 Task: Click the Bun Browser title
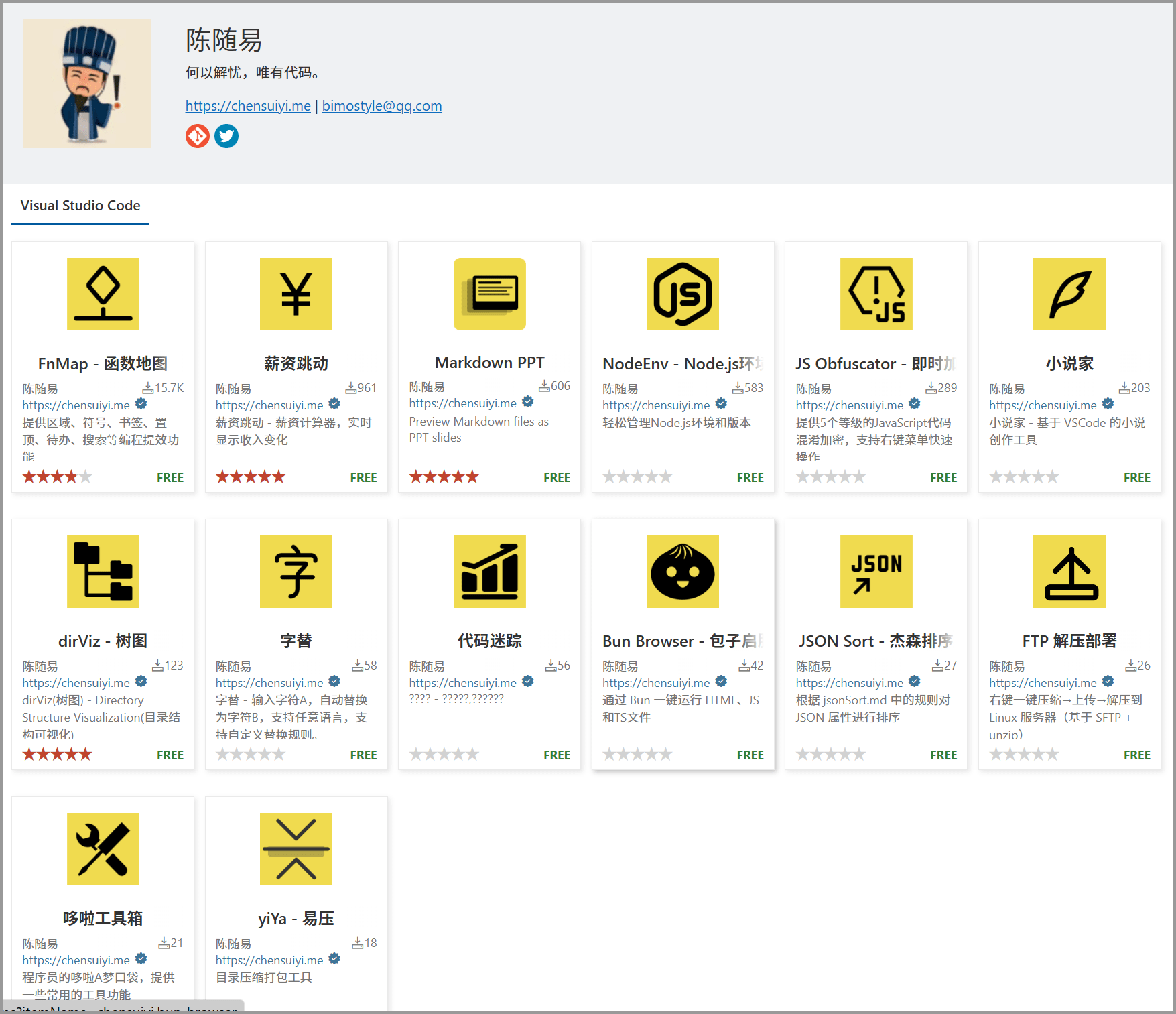point(683,641)
